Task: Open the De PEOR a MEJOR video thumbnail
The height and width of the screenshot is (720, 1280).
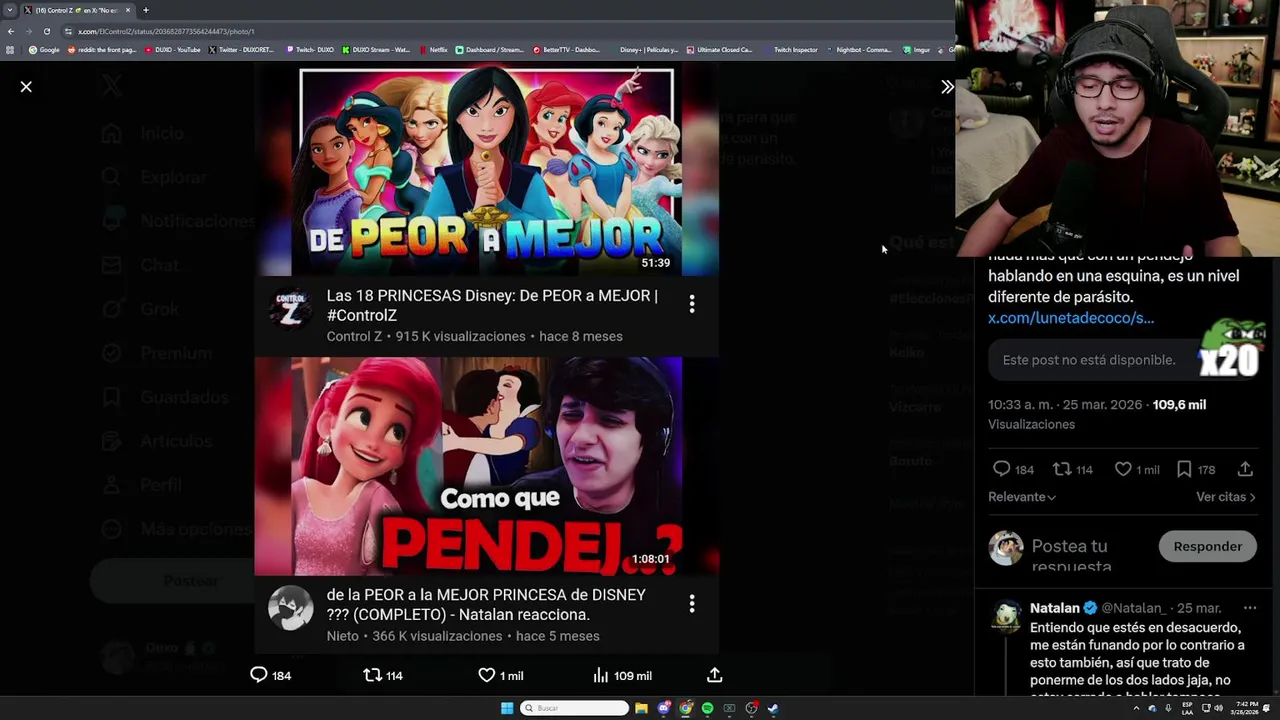Action: 487,171
